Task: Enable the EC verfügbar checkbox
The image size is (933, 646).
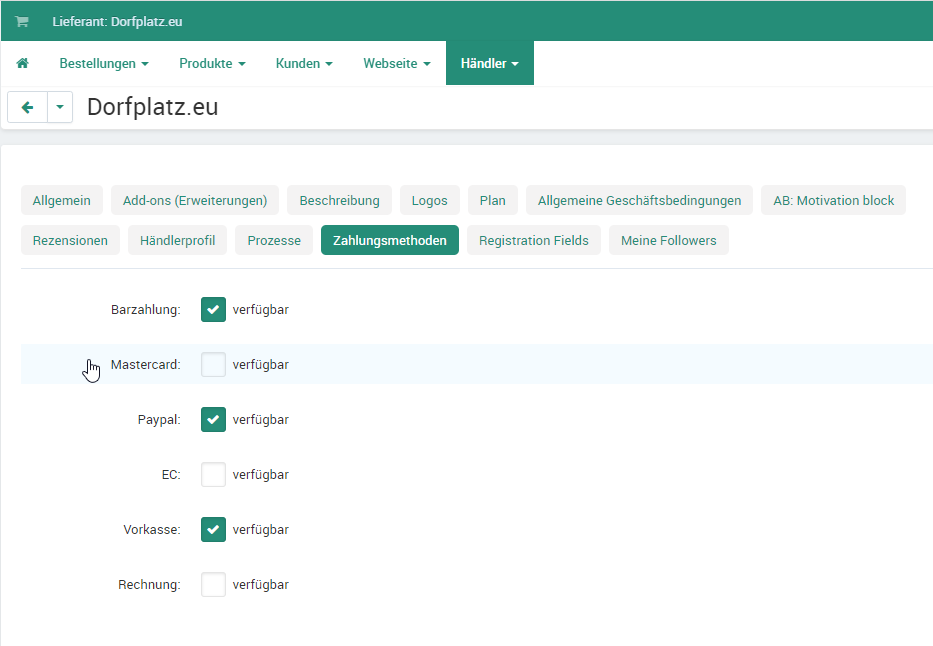Action: 213,475
